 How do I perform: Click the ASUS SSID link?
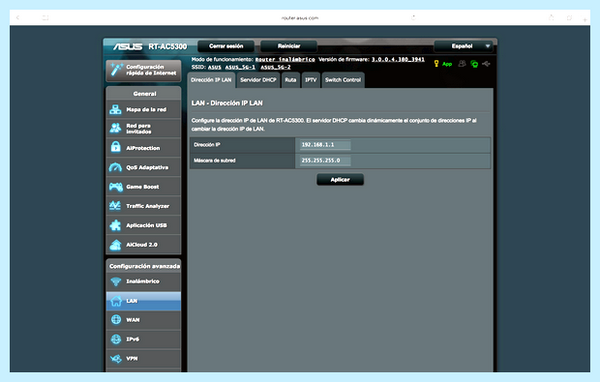tap(214, 67)
